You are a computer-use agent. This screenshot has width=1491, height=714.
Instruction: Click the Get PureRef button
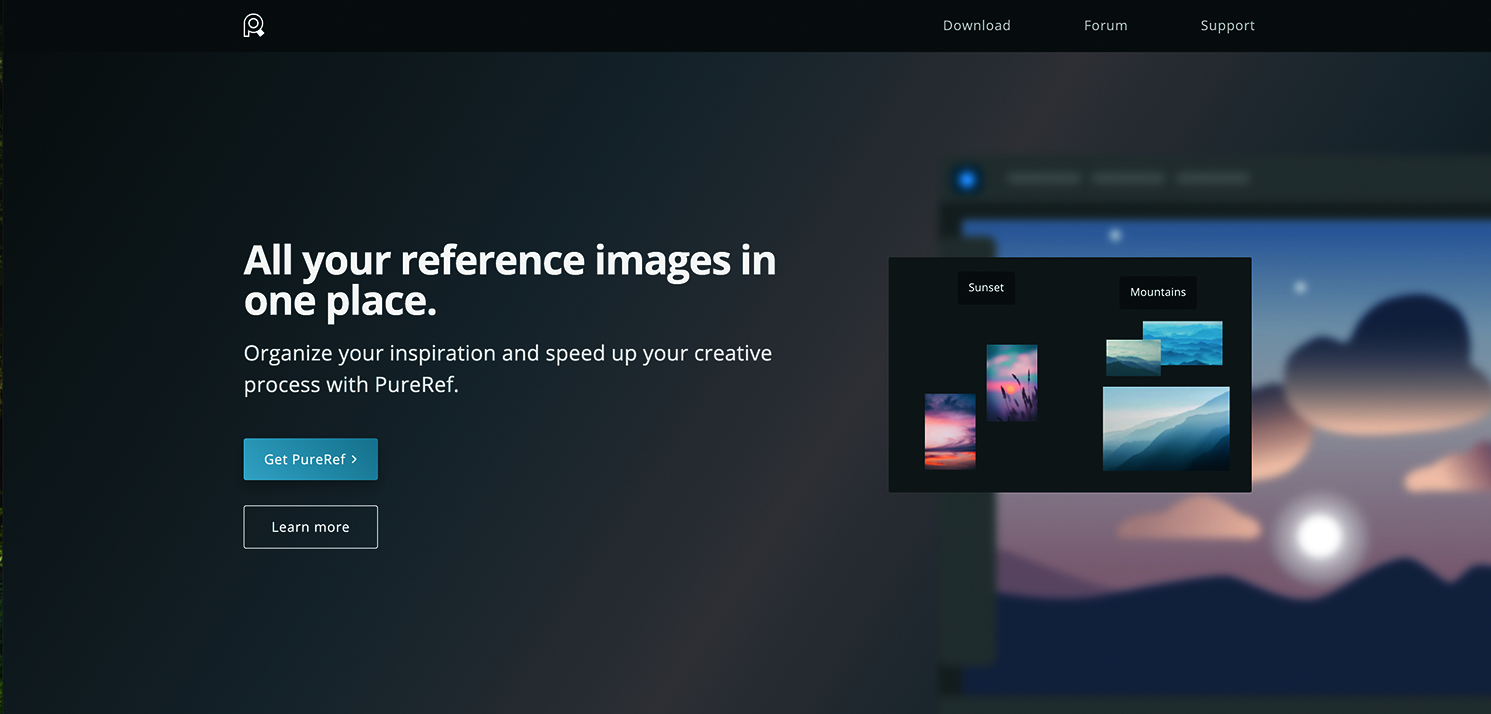310,459
